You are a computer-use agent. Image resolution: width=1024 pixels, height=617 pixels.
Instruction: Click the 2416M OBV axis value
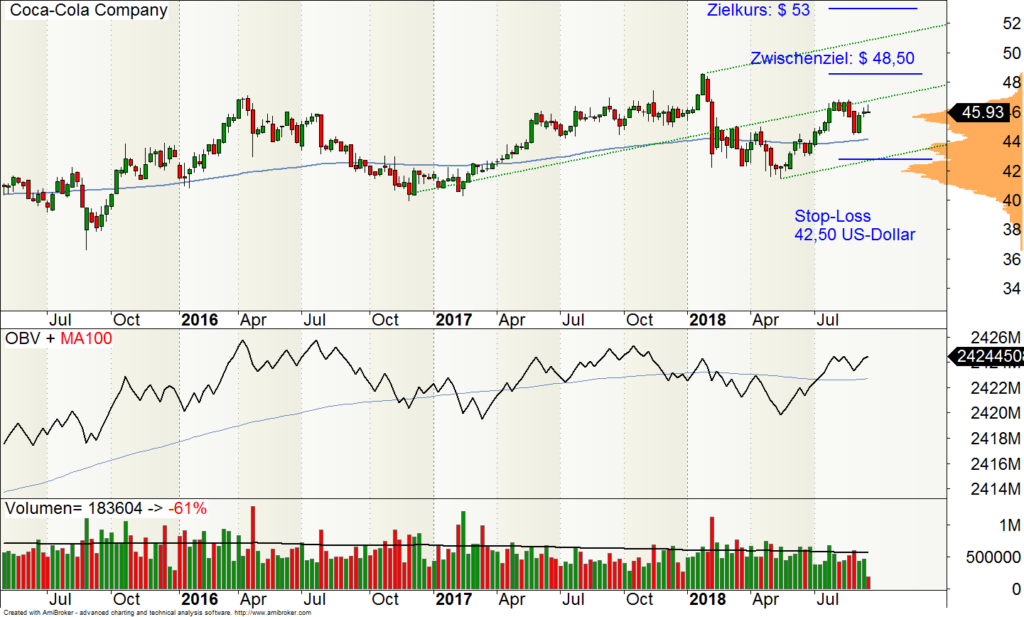995,464
